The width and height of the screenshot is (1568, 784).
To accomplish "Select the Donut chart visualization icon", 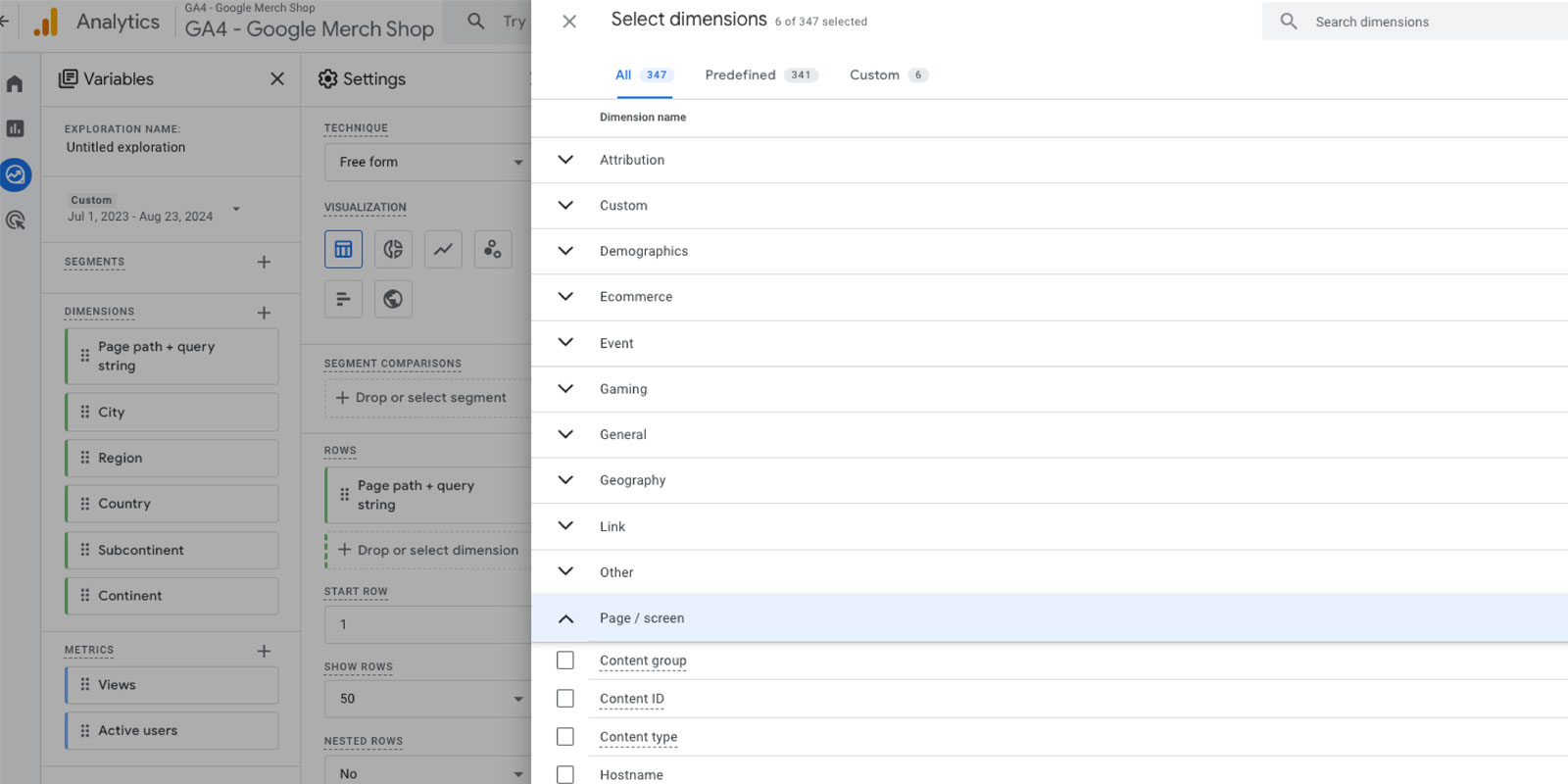I will coord(393,249).
